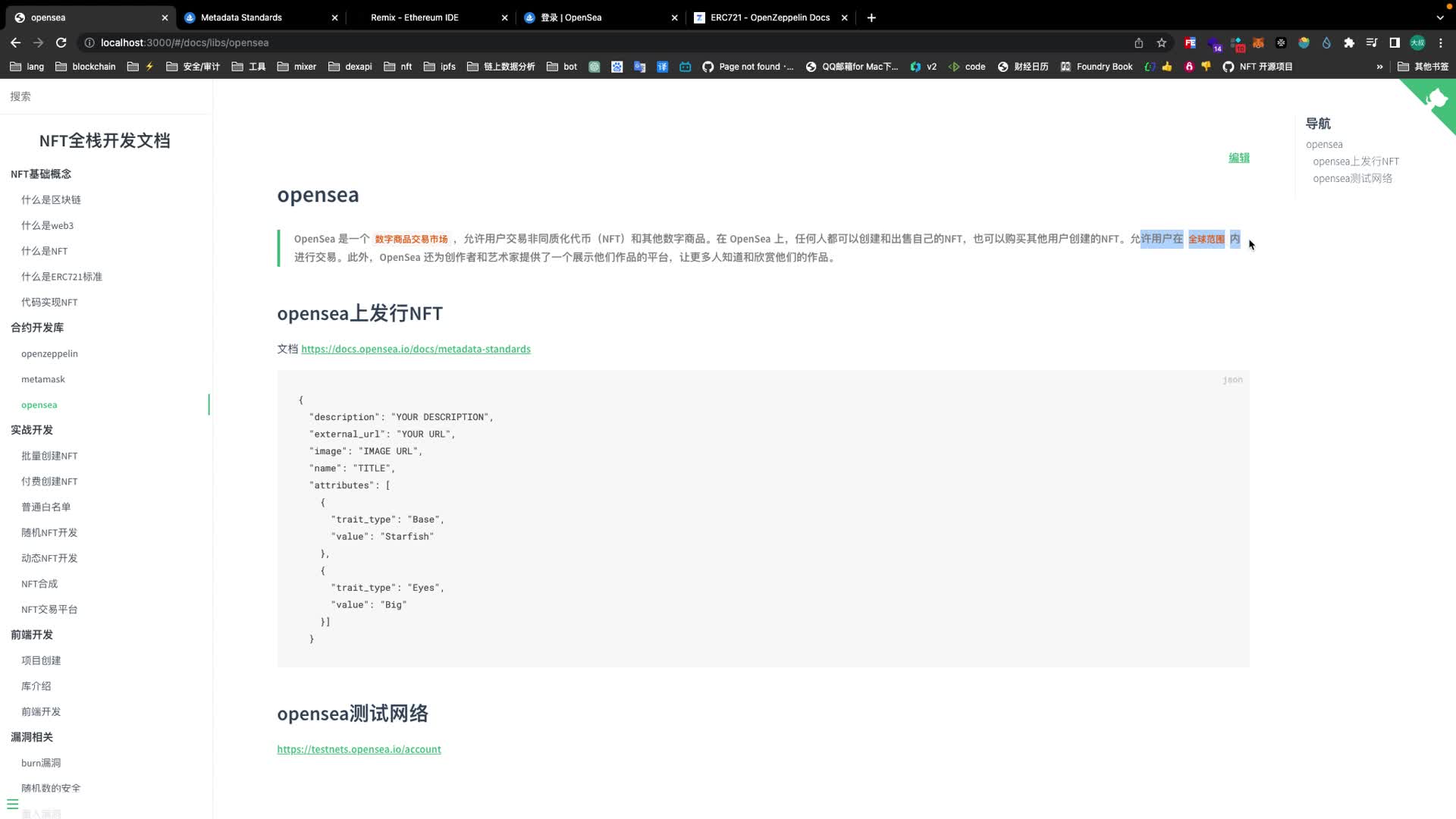
Task: Open tab search dropdown arrow
Action: click(1440, 17)
